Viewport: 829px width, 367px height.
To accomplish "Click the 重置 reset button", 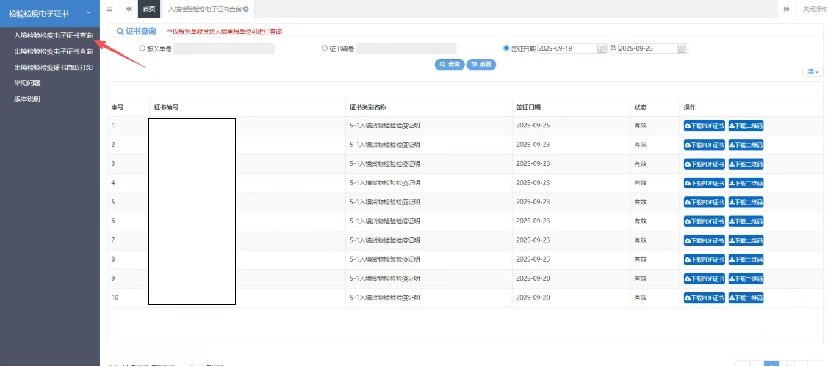I will [x=481, y=64].
